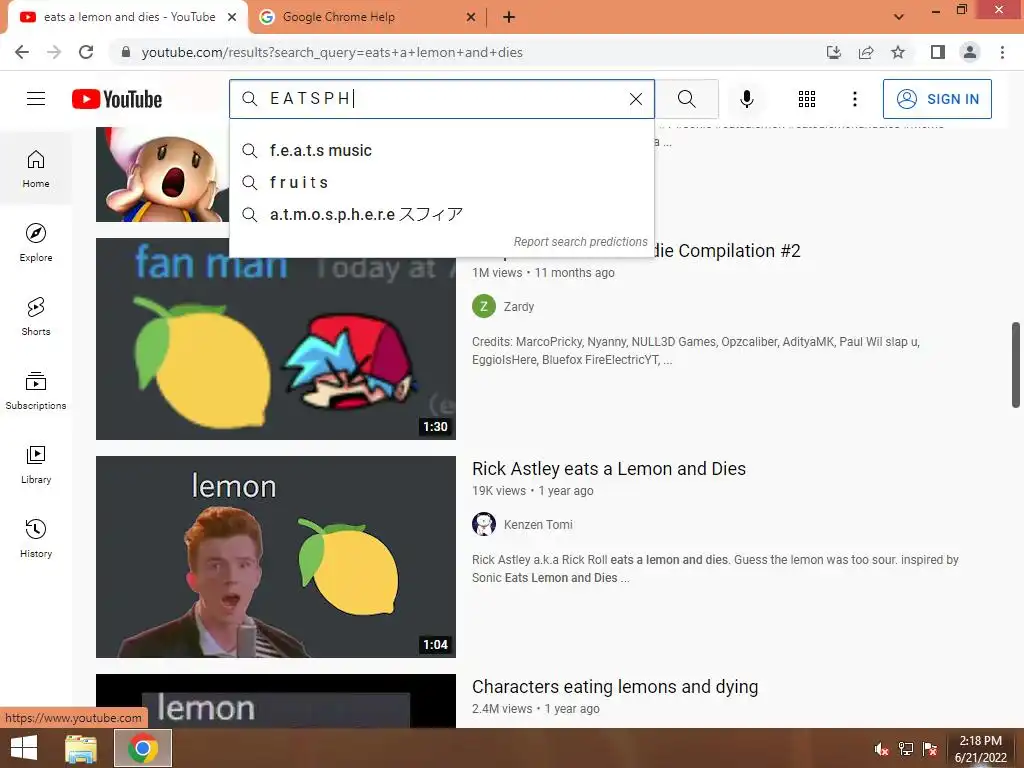Open the YouTube hamburger guide menu

pyautogui.click(x=36, y=99)
